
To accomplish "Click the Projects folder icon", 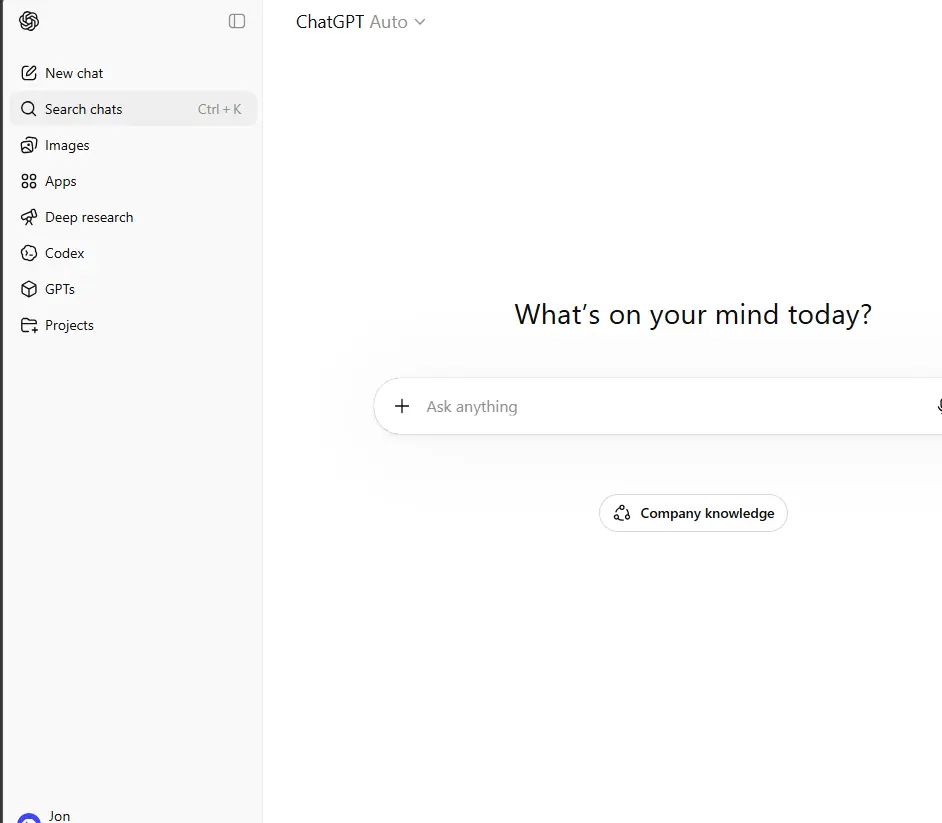I will [29, 326].
